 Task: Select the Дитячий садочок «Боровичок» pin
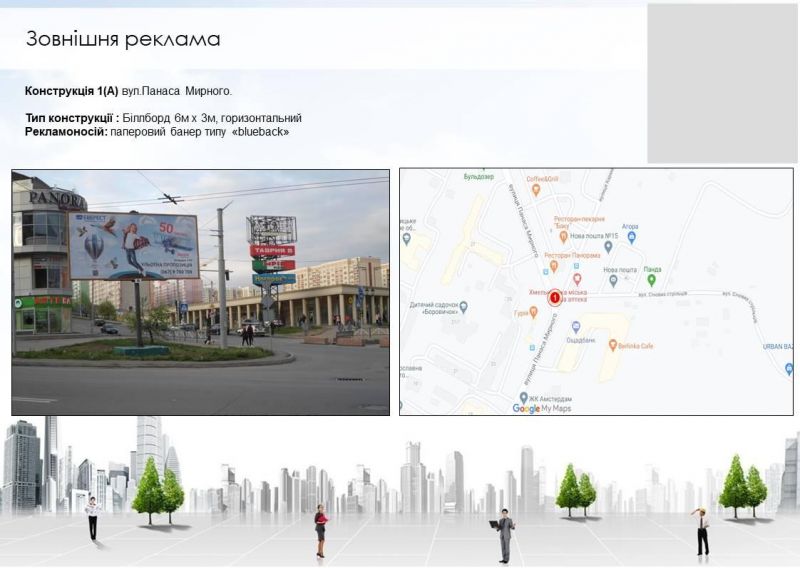pos(463,307)
